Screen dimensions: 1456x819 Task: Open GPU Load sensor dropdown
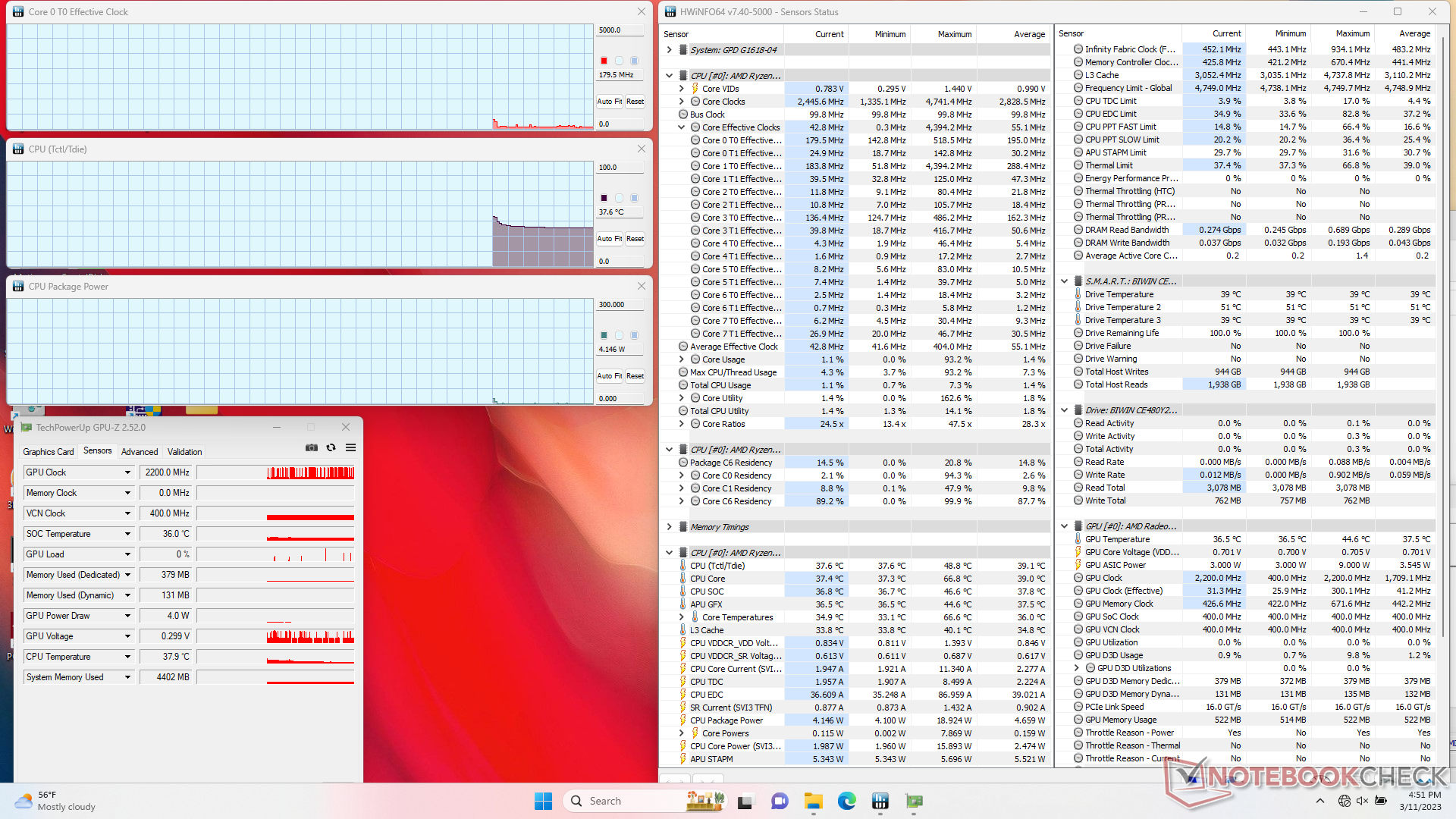coord(127,554)
